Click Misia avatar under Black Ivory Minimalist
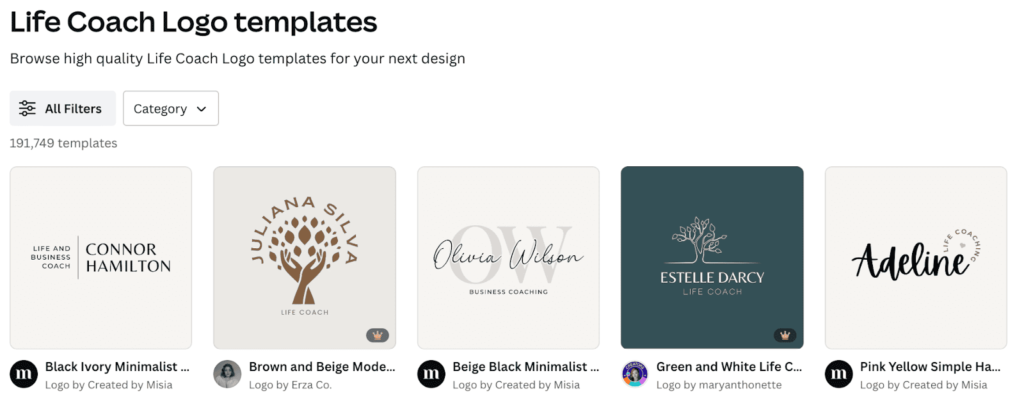The height and width of the screenshot is (403, 1024). pyautogui.click(x=24, y=374)
